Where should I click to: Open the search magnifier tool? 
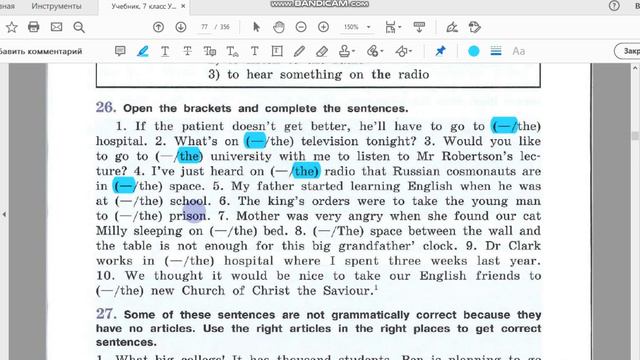[79, 27]
